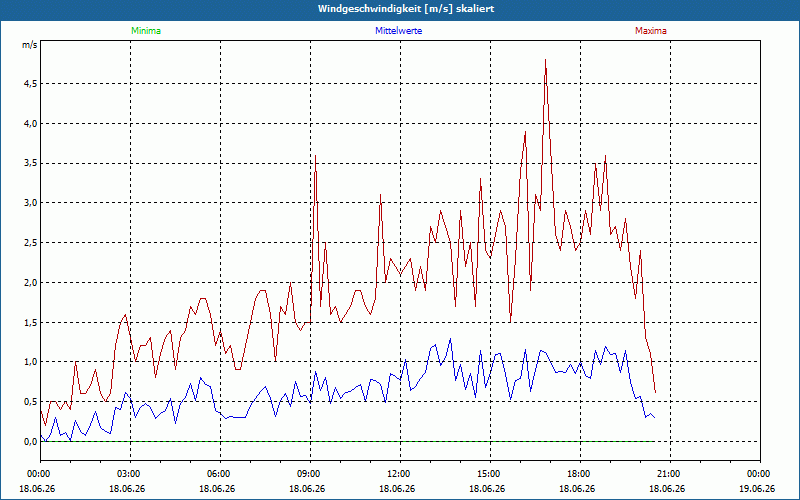Click the 0,0 y-axis value label

31,442
